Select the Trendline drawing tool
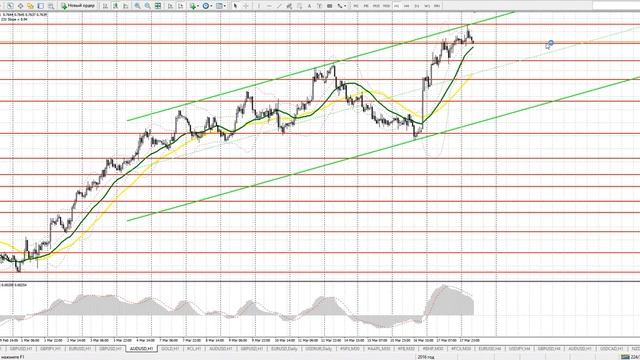The width and height of the screenshot is (640, 360). point(279,6)
